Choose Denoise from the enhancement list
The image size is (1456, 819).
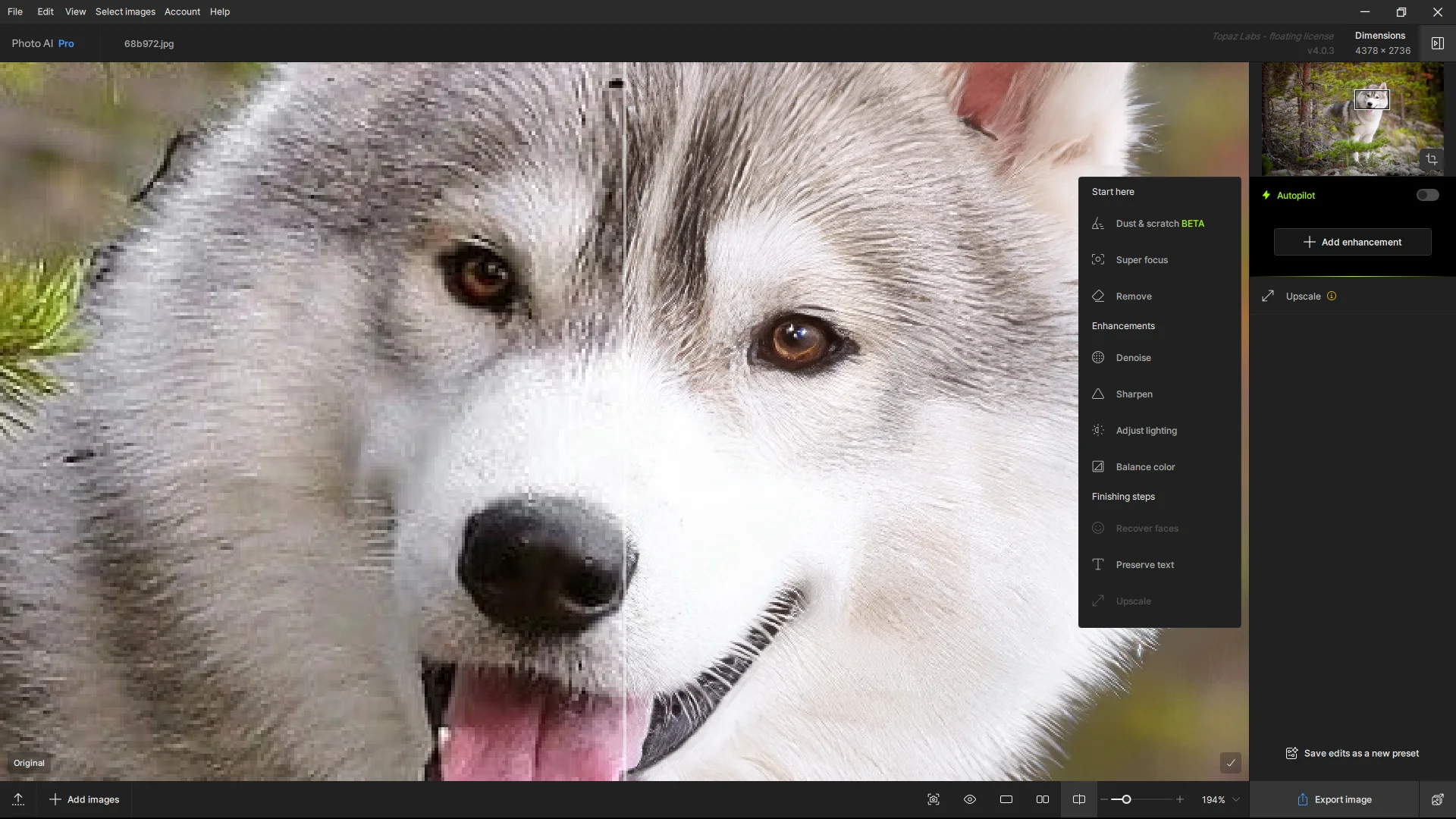tap(1133, 358)
